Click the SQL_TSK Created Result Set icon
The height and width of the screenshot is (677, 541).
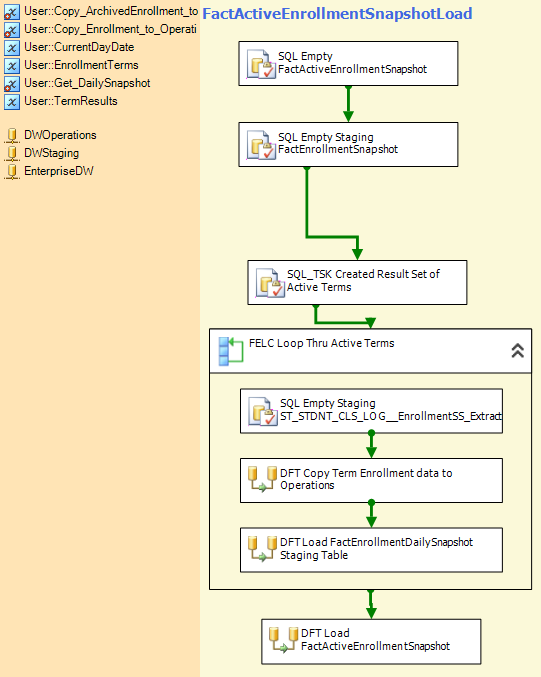pyautogui.click(x=270, y=283)
